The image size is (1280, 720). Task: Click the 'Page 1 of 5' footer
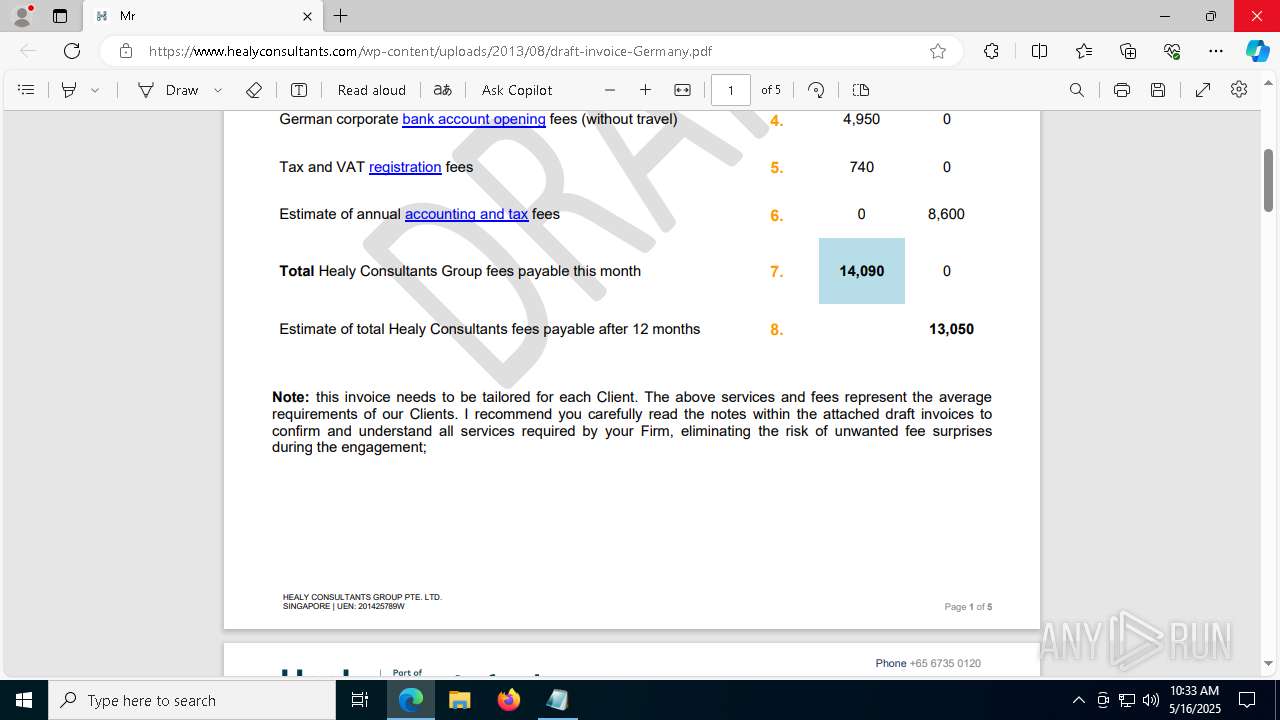pos(968,607)
